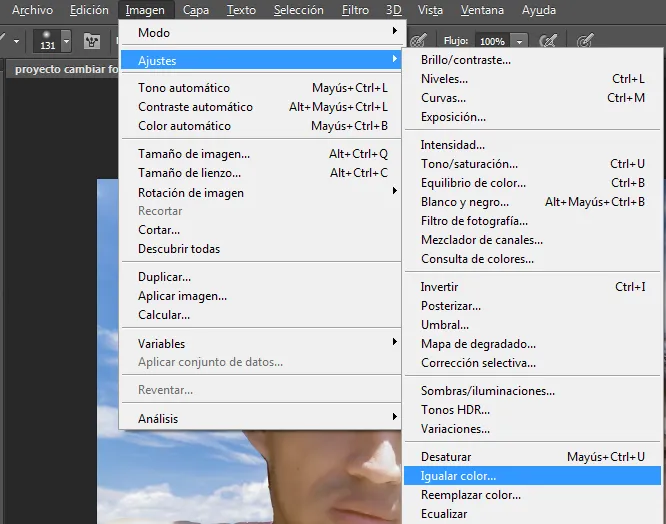Screen dimensions: 666x524
Task: Open Blanco y negro adjustment
Action: click(533, 202)
